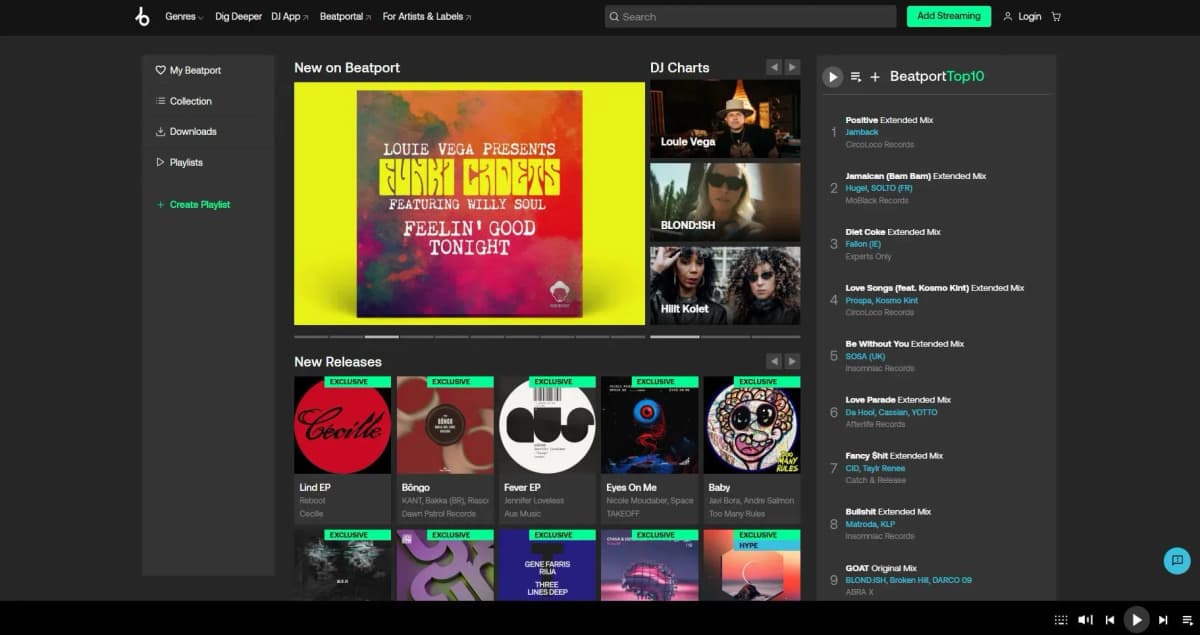Click the Login user icon
This screenshot has width=1200, height=635.
1008,16
